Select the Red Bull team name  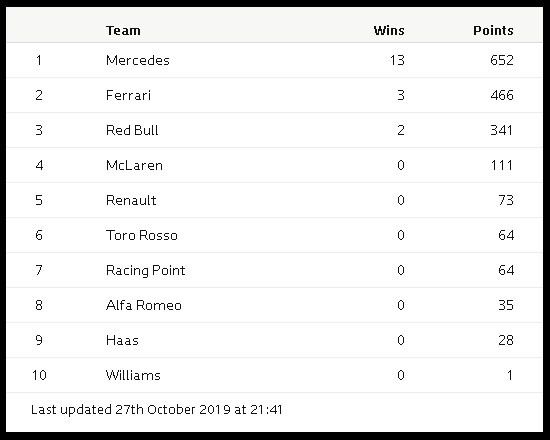point(132,130)
